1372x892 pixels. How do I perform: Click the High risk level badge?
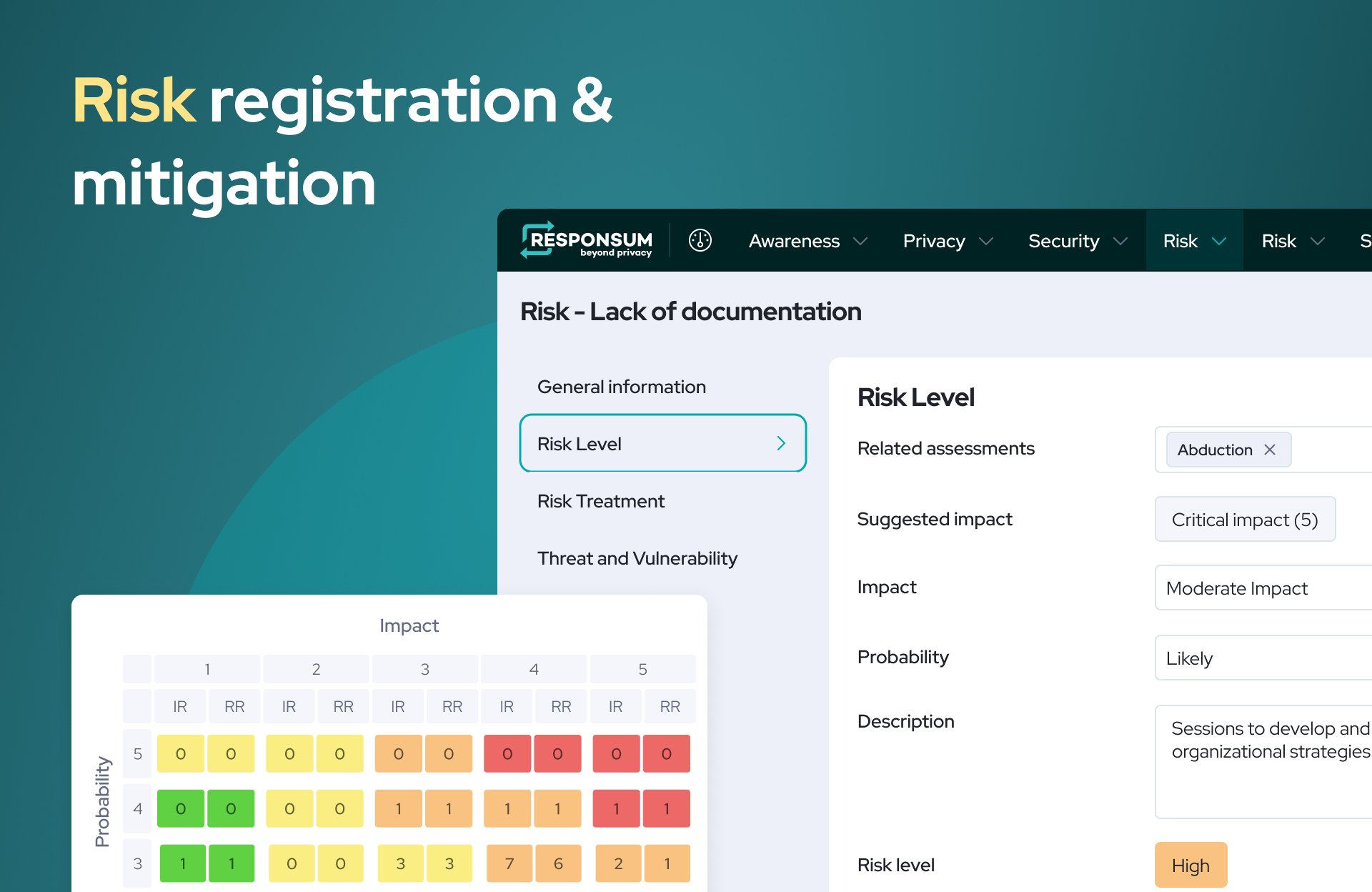tap(1190, 866)
